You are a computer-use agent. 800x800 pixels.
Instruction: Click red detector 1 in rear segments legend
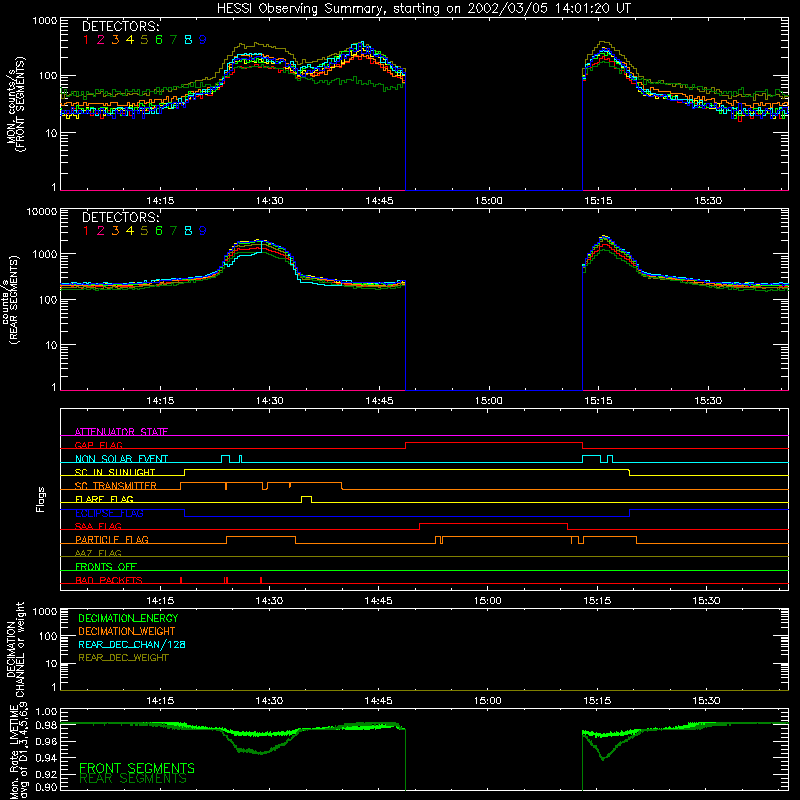click(86, 231)
